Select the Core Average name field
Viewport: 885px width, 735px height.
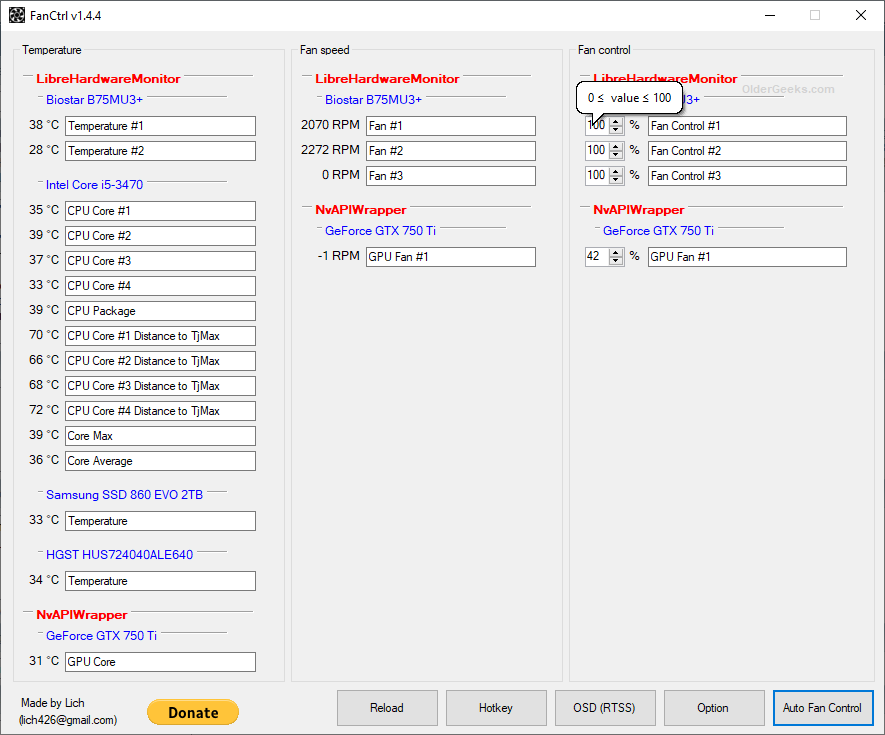pyautogui.click(x=160, y=461)
